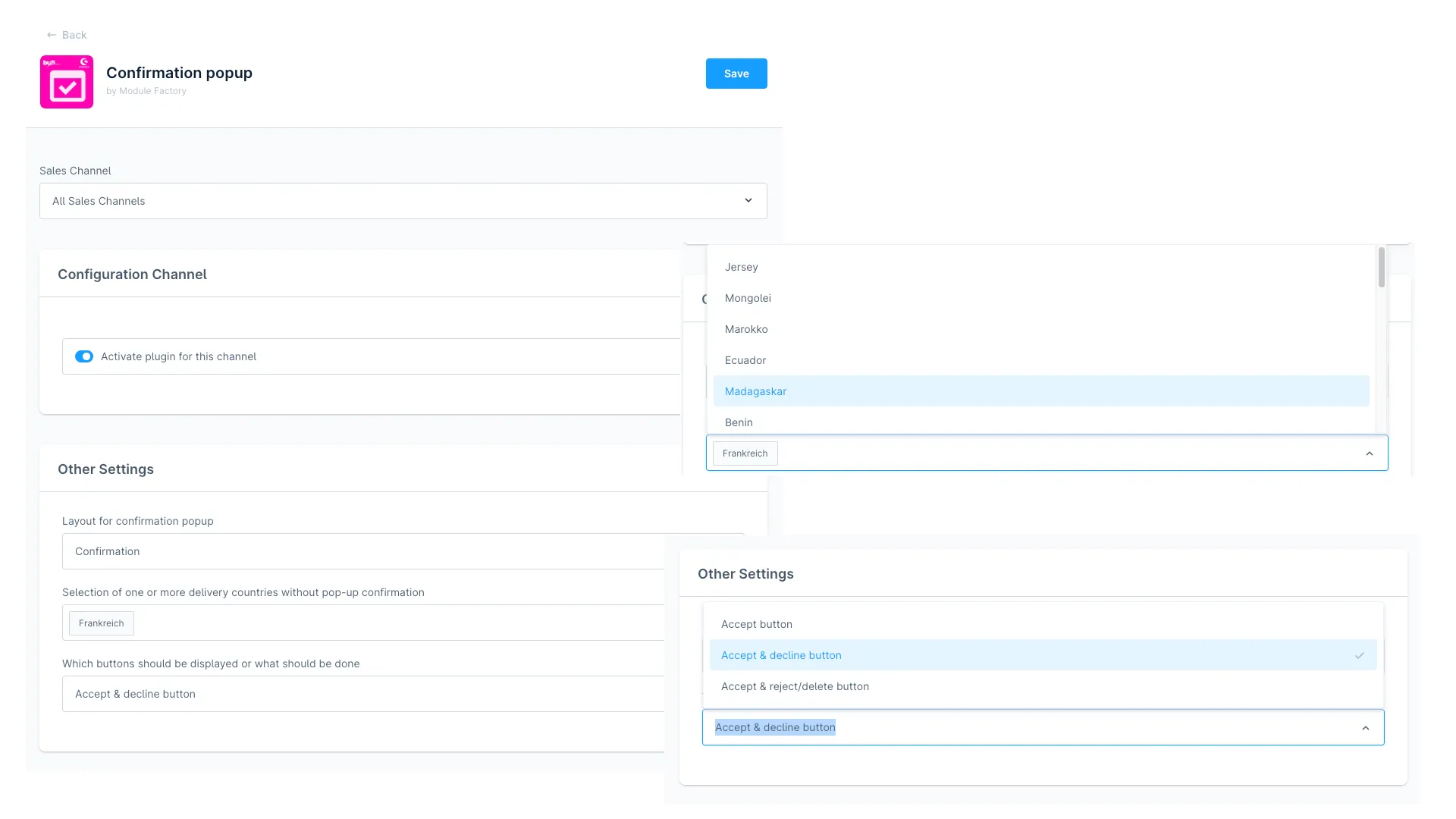The image size is (1456, 819).
Task: Select Ecuador in the country list
Action: 745,360
